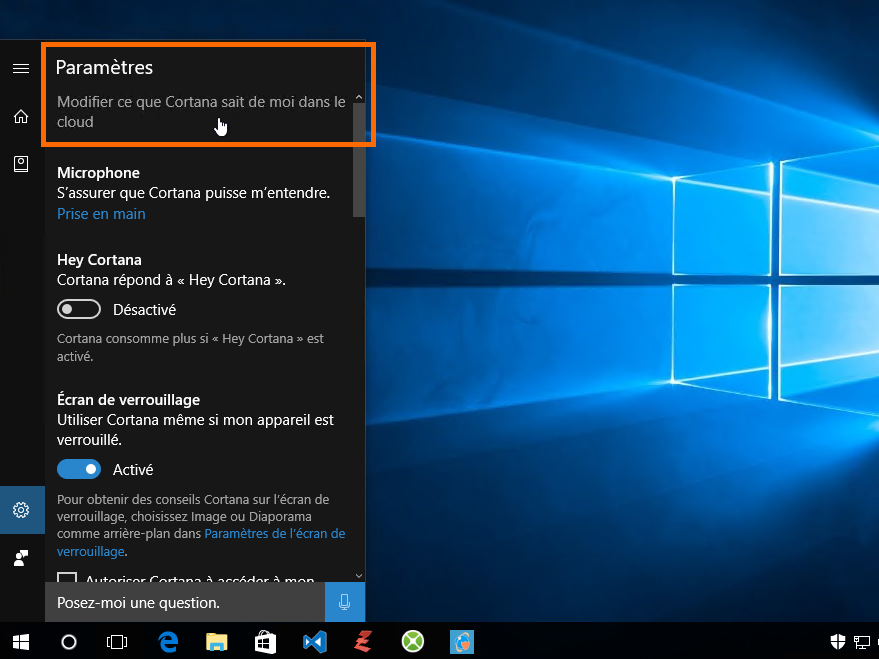Click the Prise en main link
The height and width of the screenshot is (659, 879).
(100, 213)
